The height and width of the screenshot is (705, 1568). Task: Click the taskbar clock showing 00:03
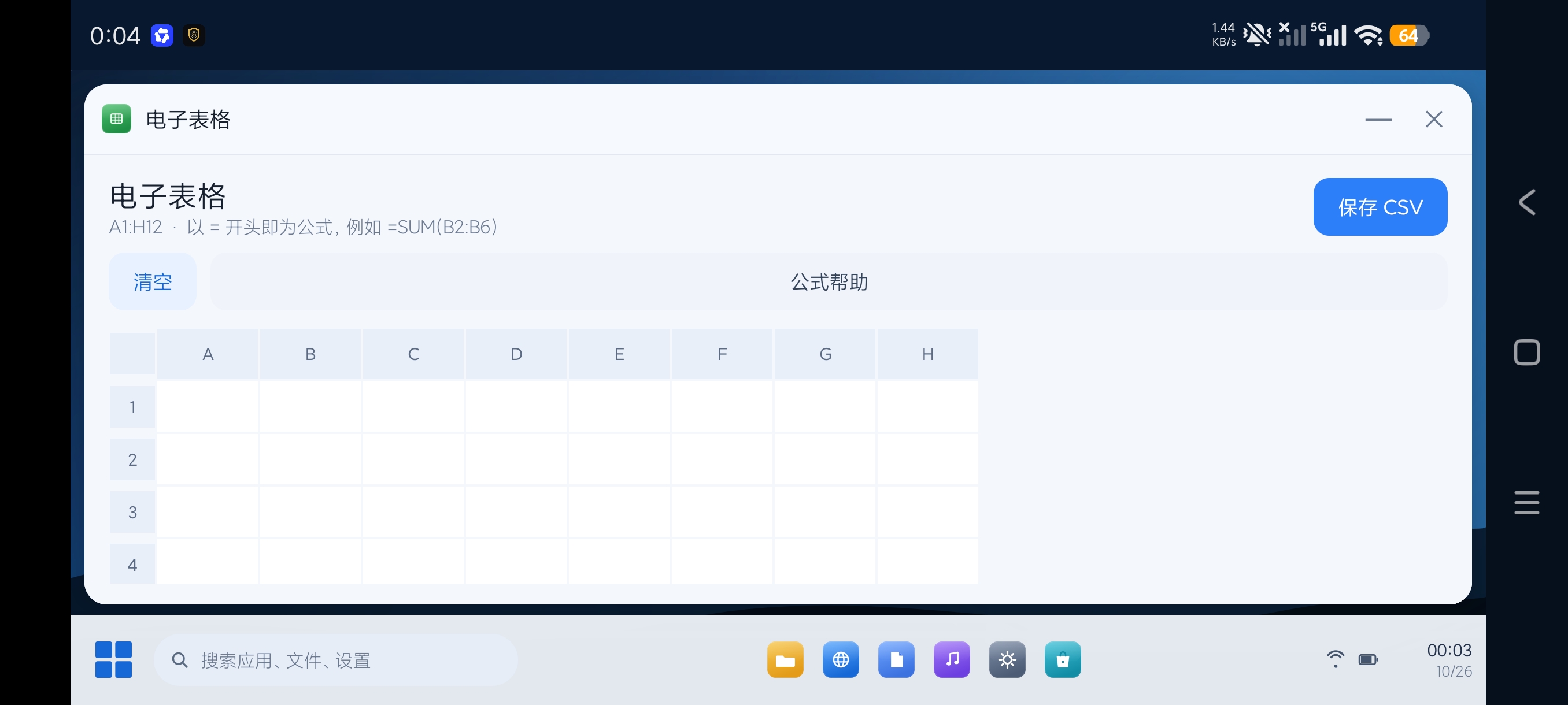tap(1449, 650)
